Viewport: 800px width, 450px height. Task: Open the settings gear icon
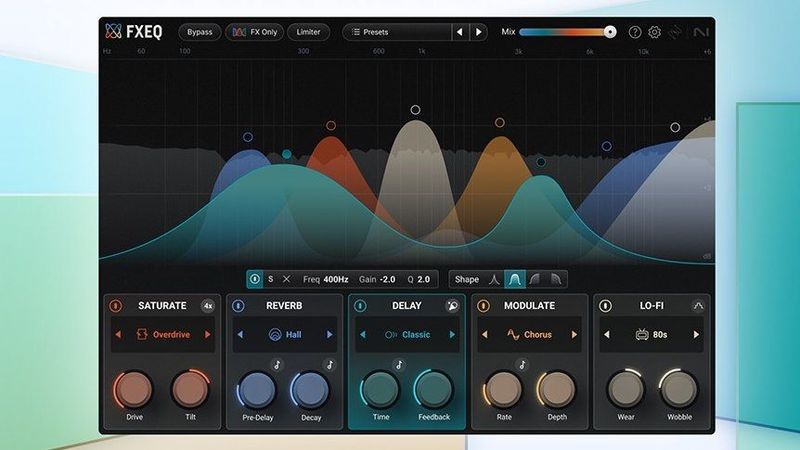point(655,32)
